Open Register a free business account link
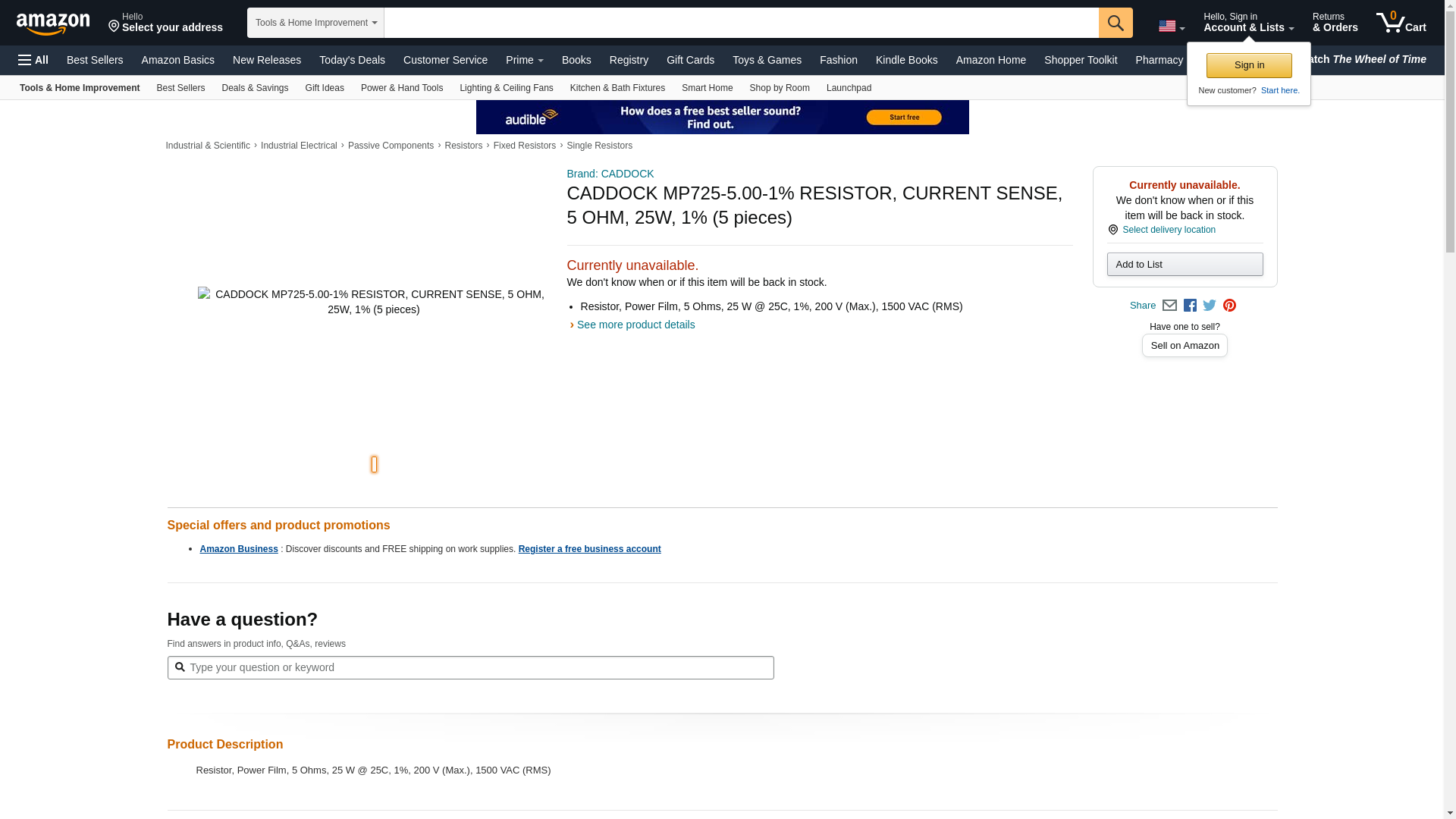1456x819 pixels. (x=589, y=549)
